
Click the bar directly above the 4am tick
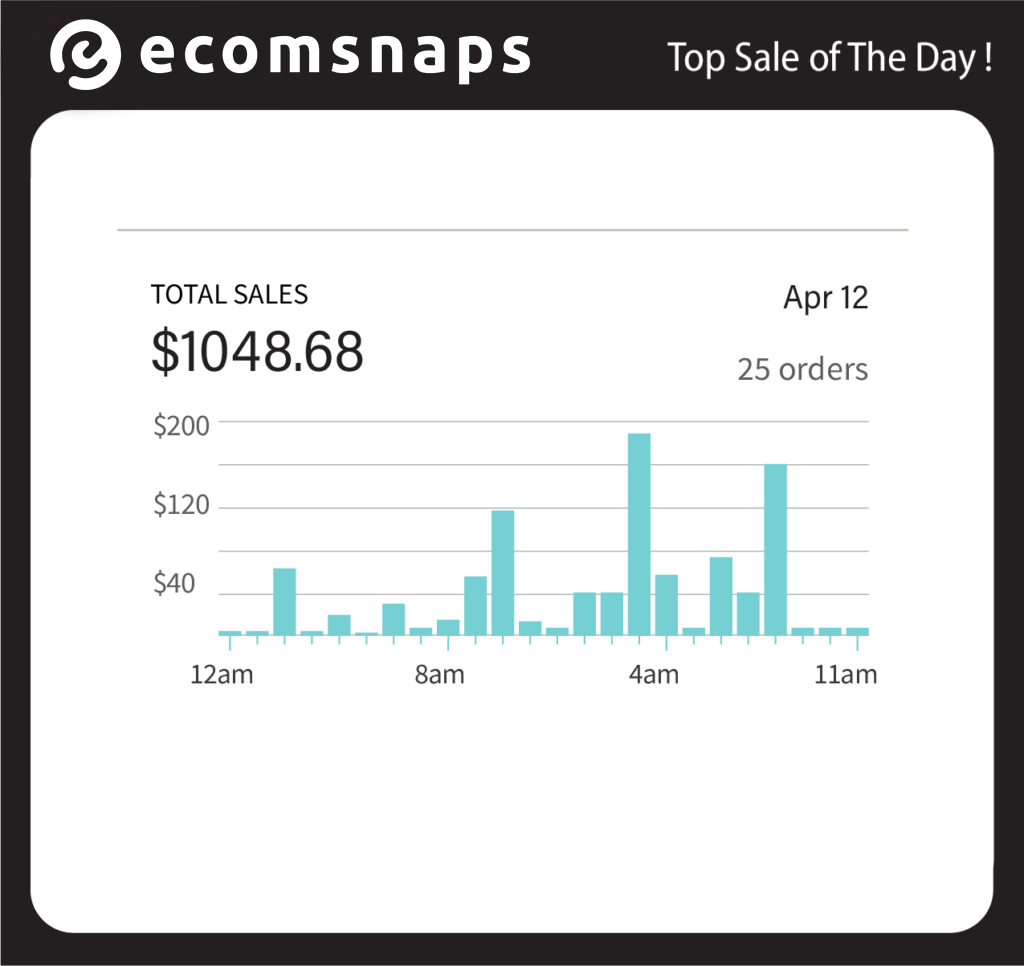point(666,605)
